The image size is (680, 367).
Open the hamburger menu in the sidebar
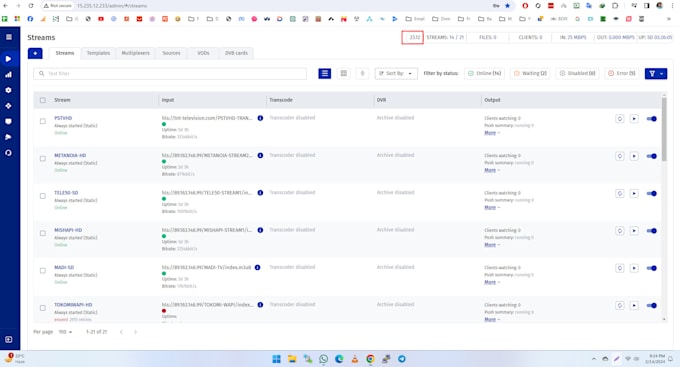pos(9,37)
